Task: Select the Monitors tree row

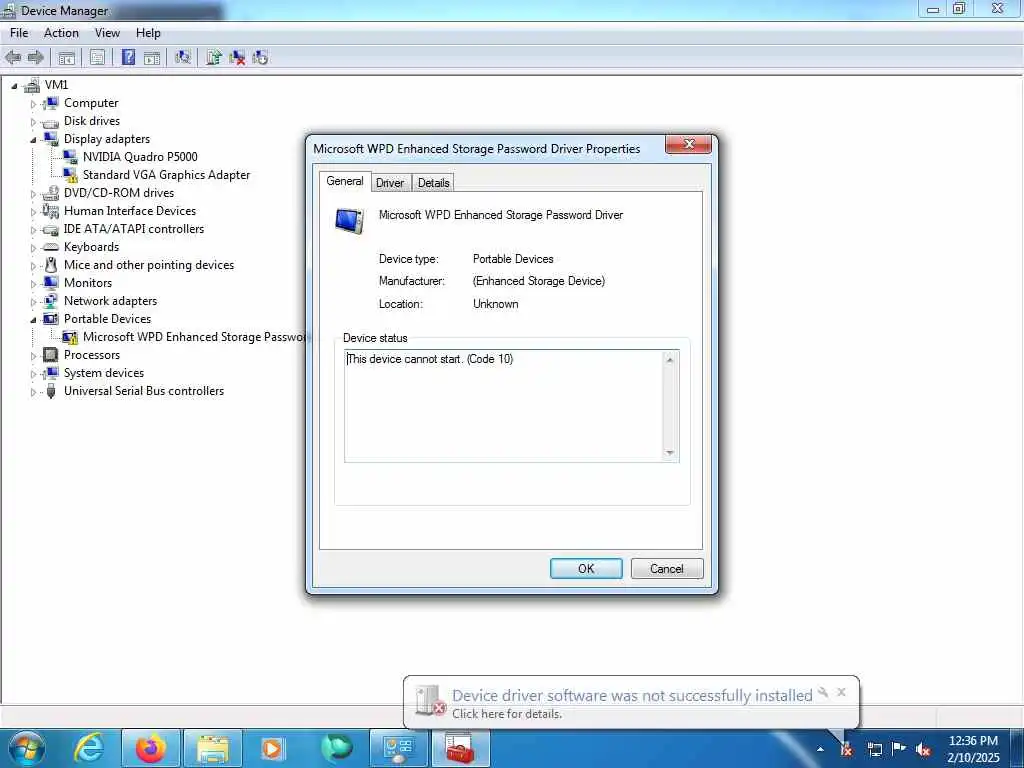Action: [88, 283]
